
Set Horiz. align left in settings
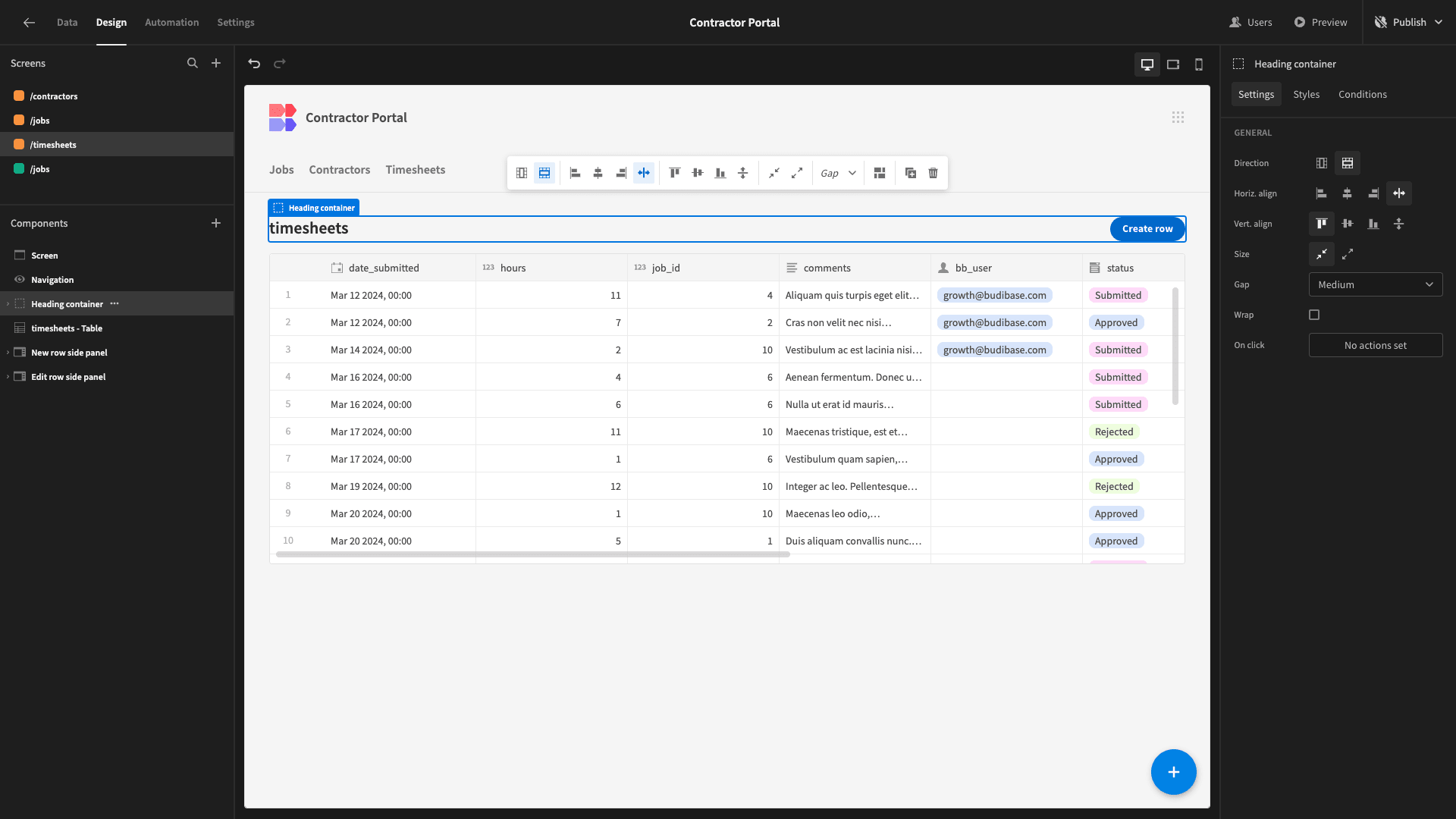1322,193
